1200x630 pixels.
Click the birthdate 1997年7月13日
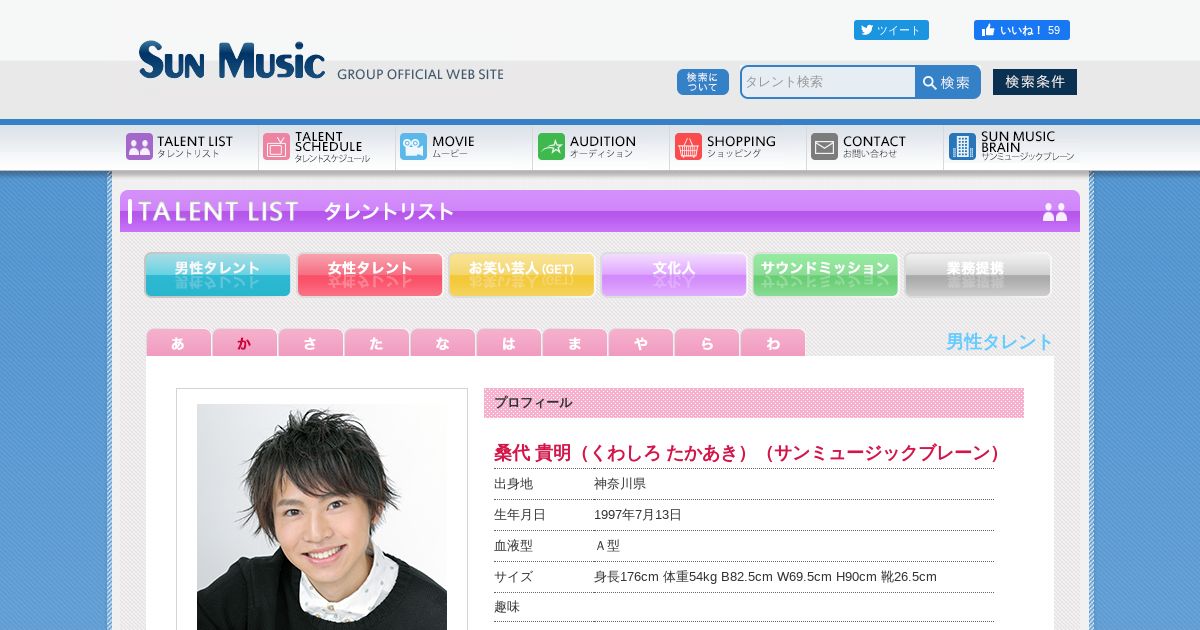pyautogui.click(x=638, y=515)
